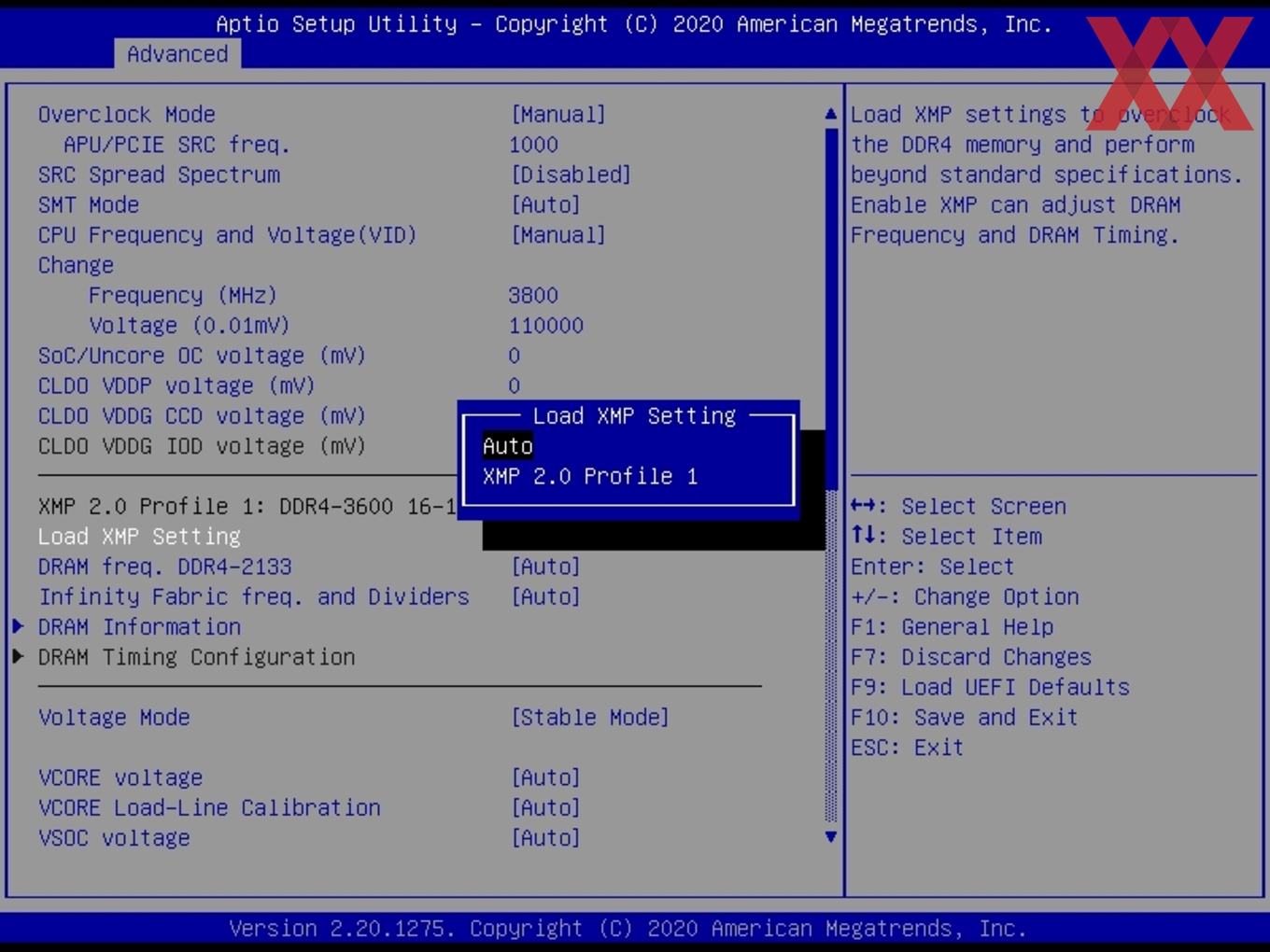Edit Voltage value 110000
Image resolution: width=1270 pixels, height=952 pixels.
point(546,326)
